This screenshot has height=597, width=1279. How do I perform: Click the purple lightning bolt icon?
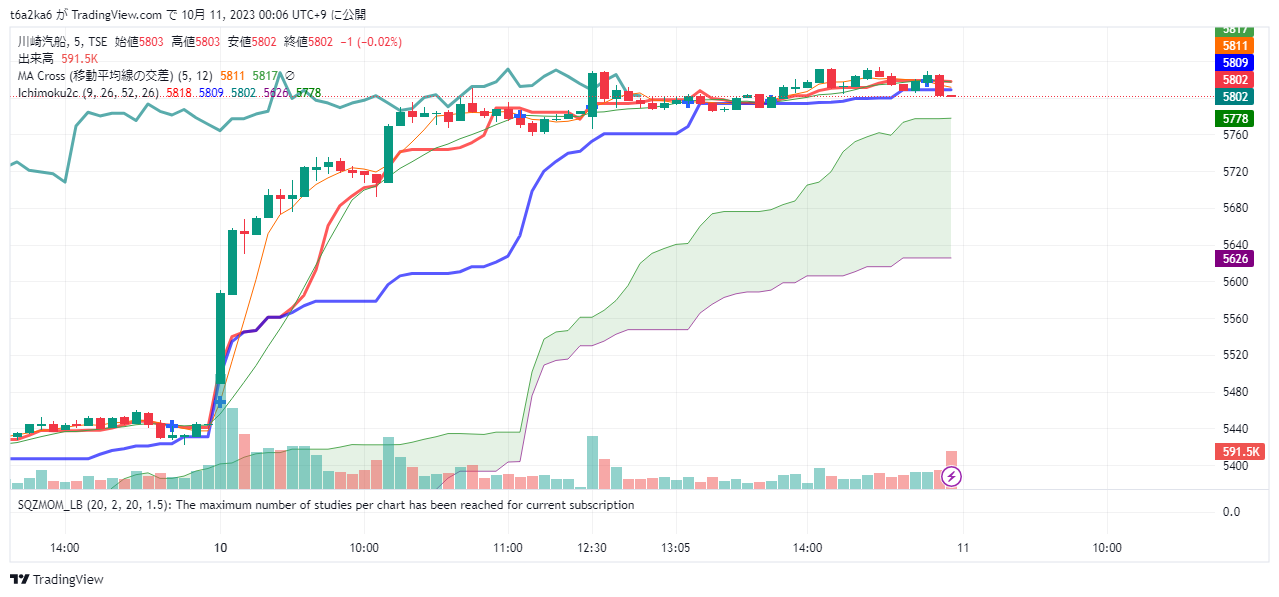[952, 476]
